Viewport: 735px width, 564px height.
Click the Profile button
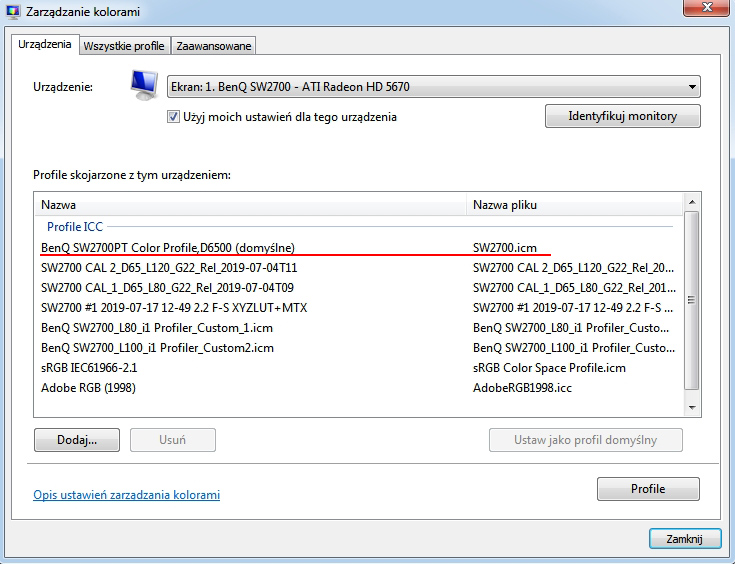point(648,489)
